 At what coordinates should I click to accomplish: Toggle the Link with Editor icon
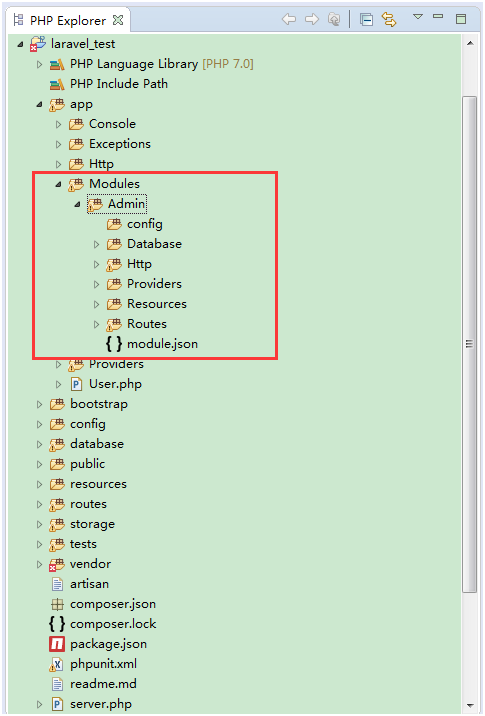389,19
